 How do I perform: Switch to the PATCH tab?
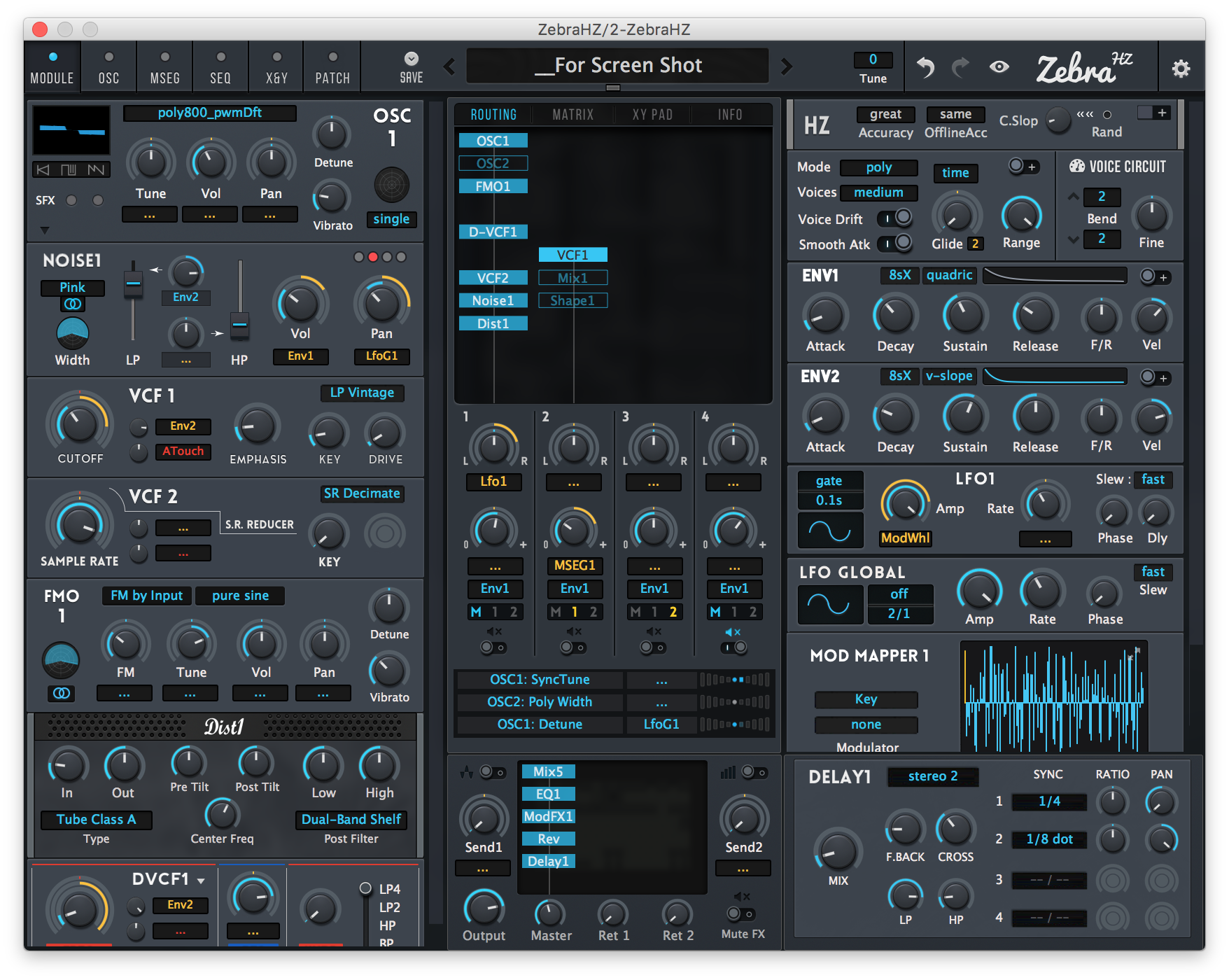point(332,68)
